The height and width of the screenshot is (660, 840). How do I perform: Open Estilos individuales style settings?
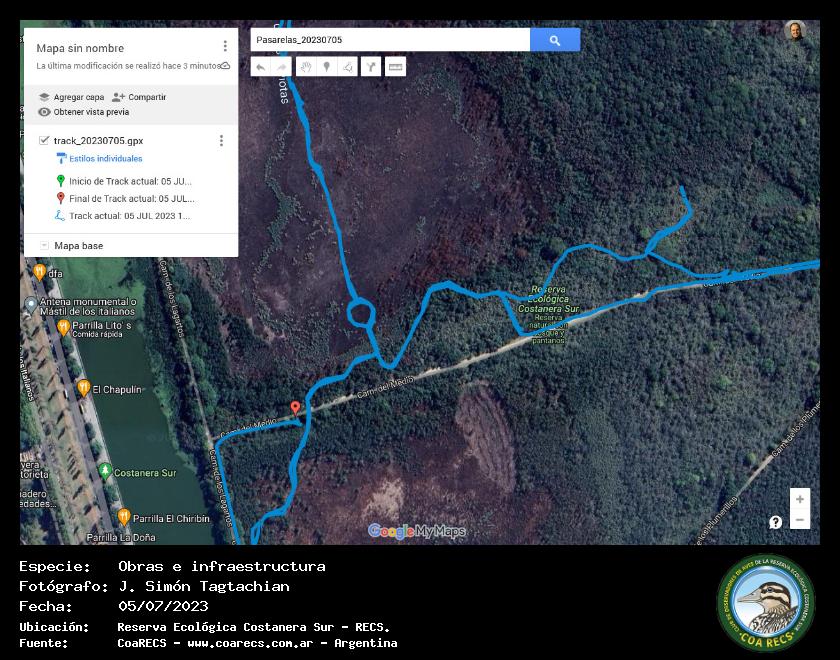[105, 159]
